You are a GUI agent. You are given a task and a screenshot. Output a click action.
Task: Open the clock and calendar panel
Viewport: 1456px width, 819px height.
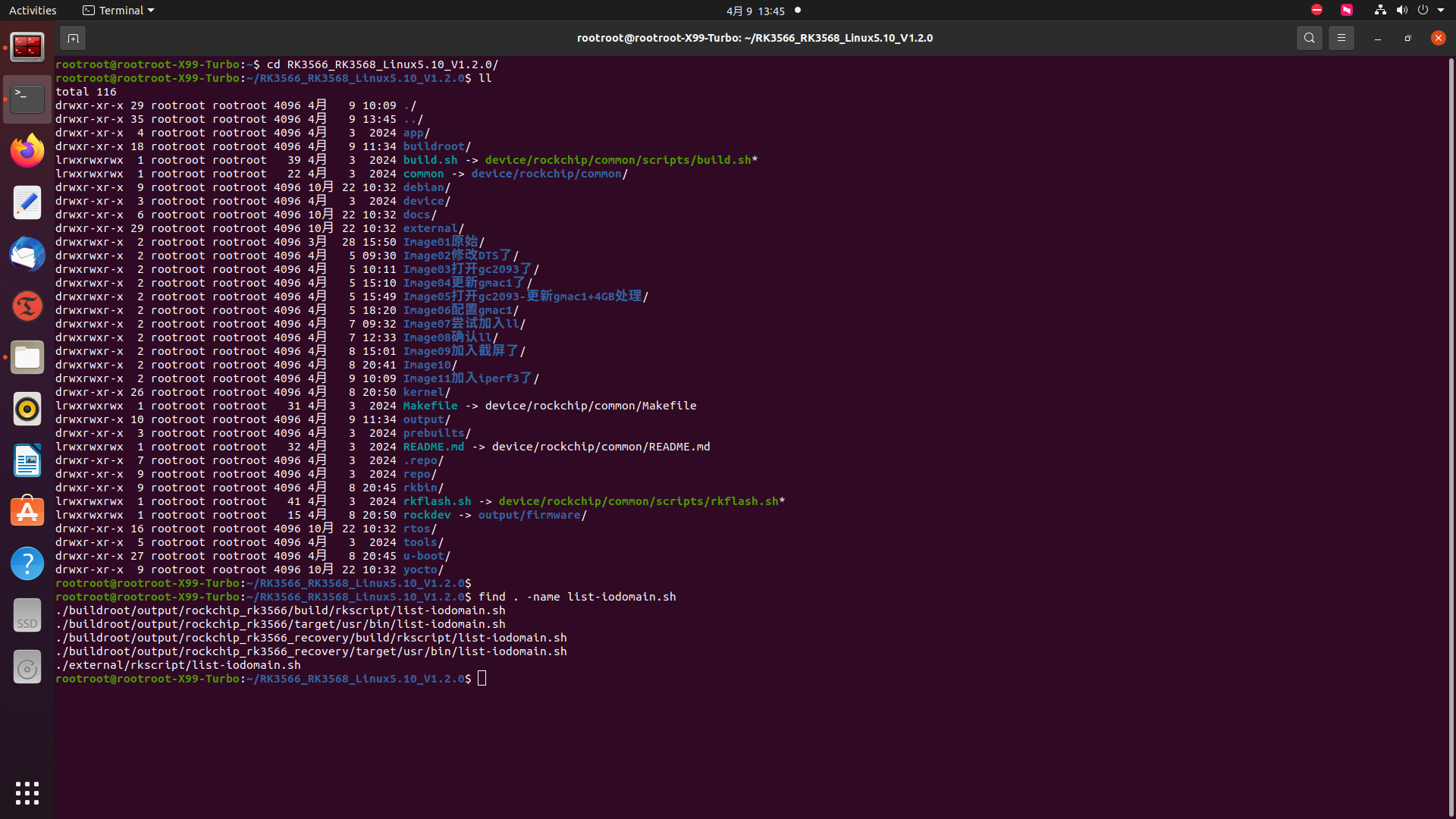[755, 11]
